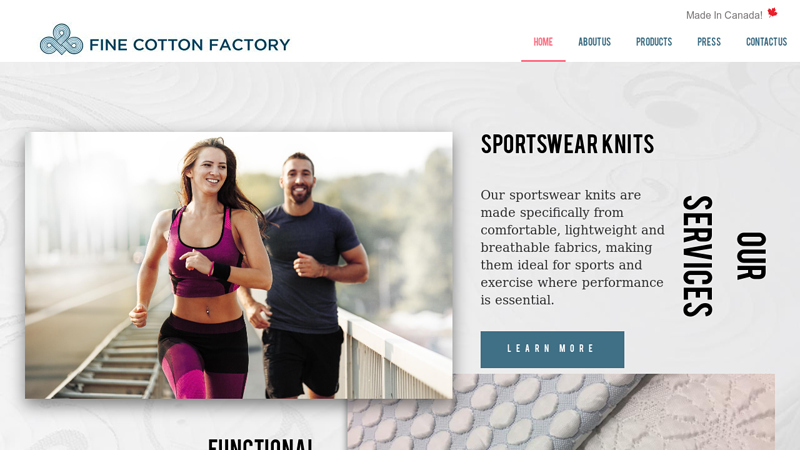This screenshot has width=800, height=450.
Task: Click the Our Services vertical heading
Action: pyautogui.click(x=724, y=256)
